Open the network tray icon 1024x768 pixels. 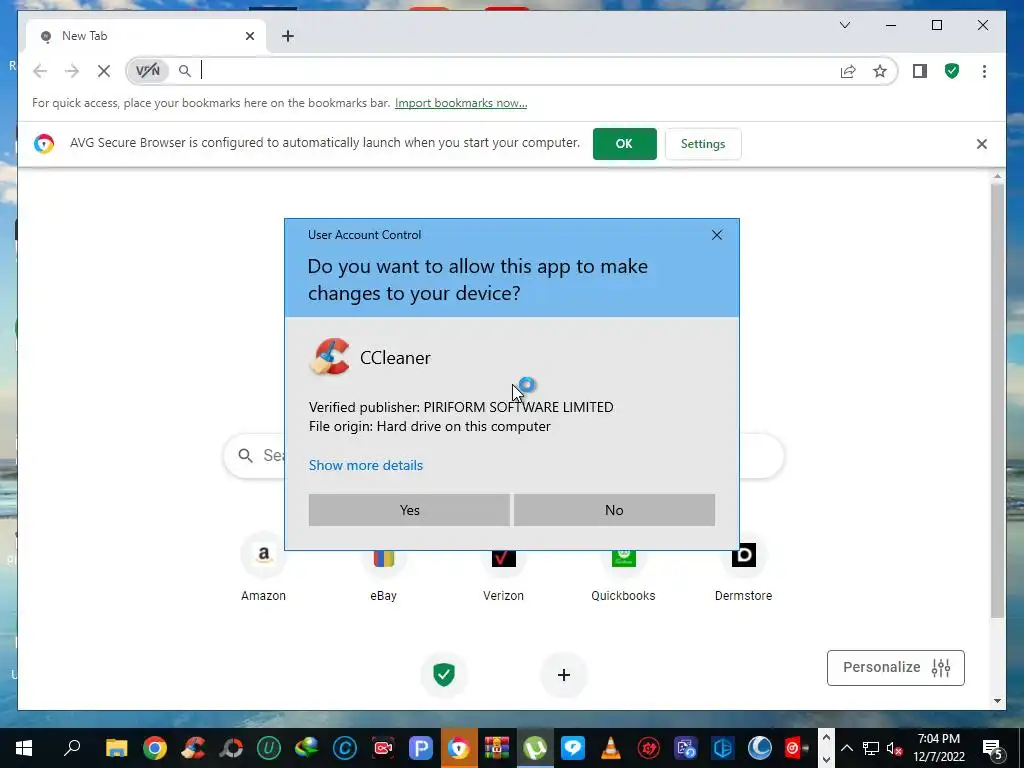(871, 748)
